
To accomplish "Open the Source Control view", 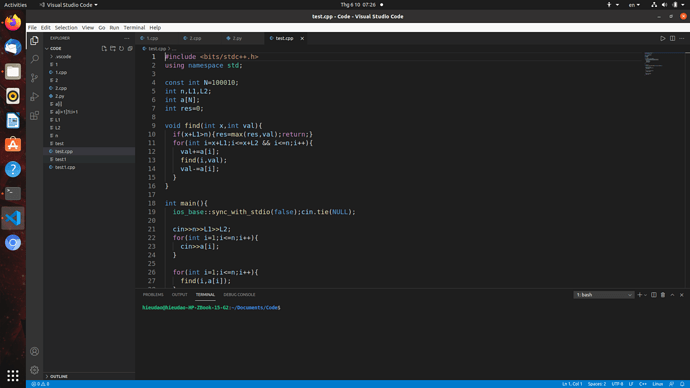I will pos(34,78).
